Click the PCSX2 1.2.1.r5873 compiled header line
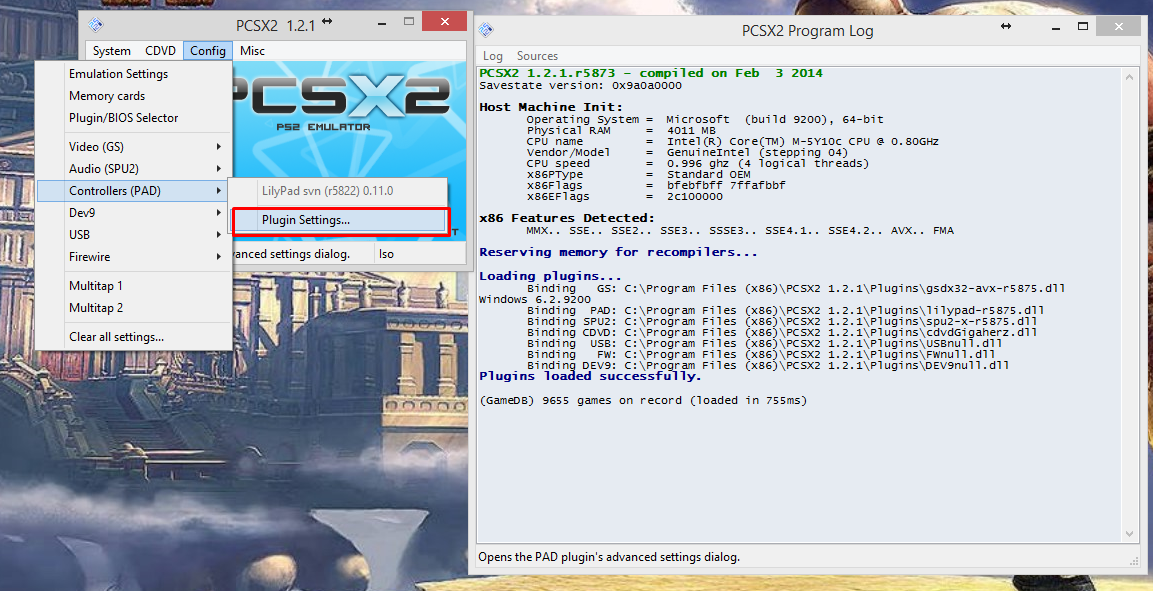The image size is (1153, 591). point(651,74)
